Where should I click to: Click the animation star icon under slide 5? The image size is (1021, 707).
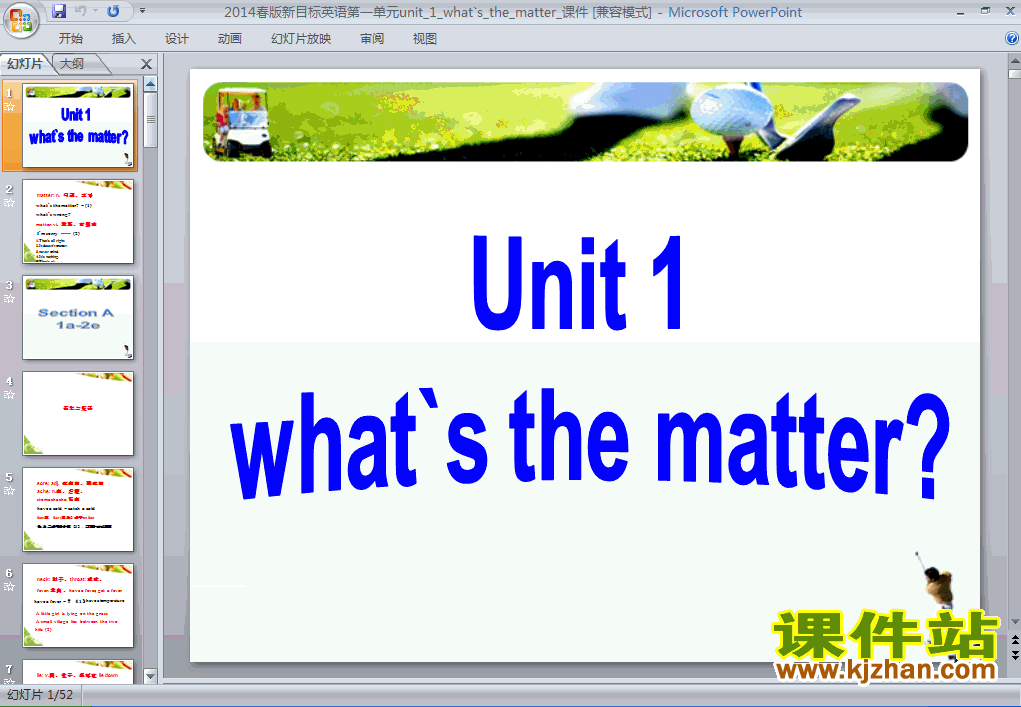point(9,491)
